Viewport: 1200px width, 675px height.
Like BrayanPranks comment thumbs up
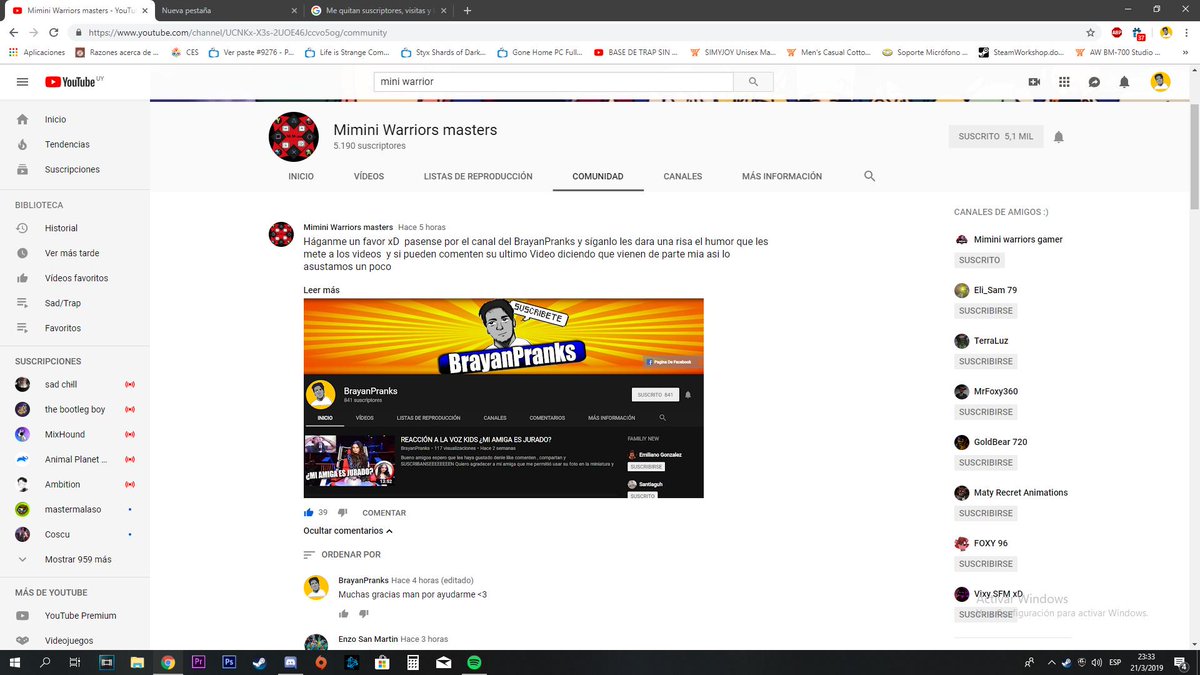[344, 613]
